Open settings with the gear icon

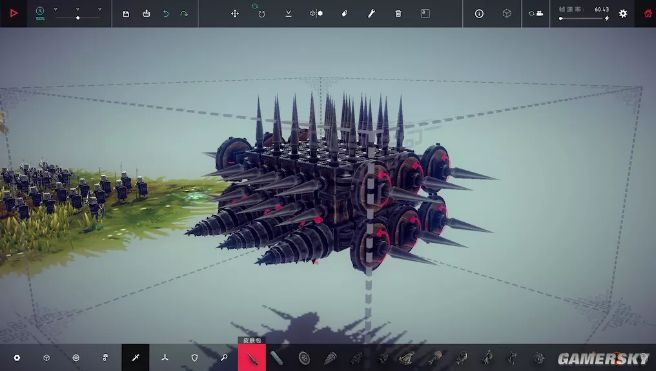point(623,14)
